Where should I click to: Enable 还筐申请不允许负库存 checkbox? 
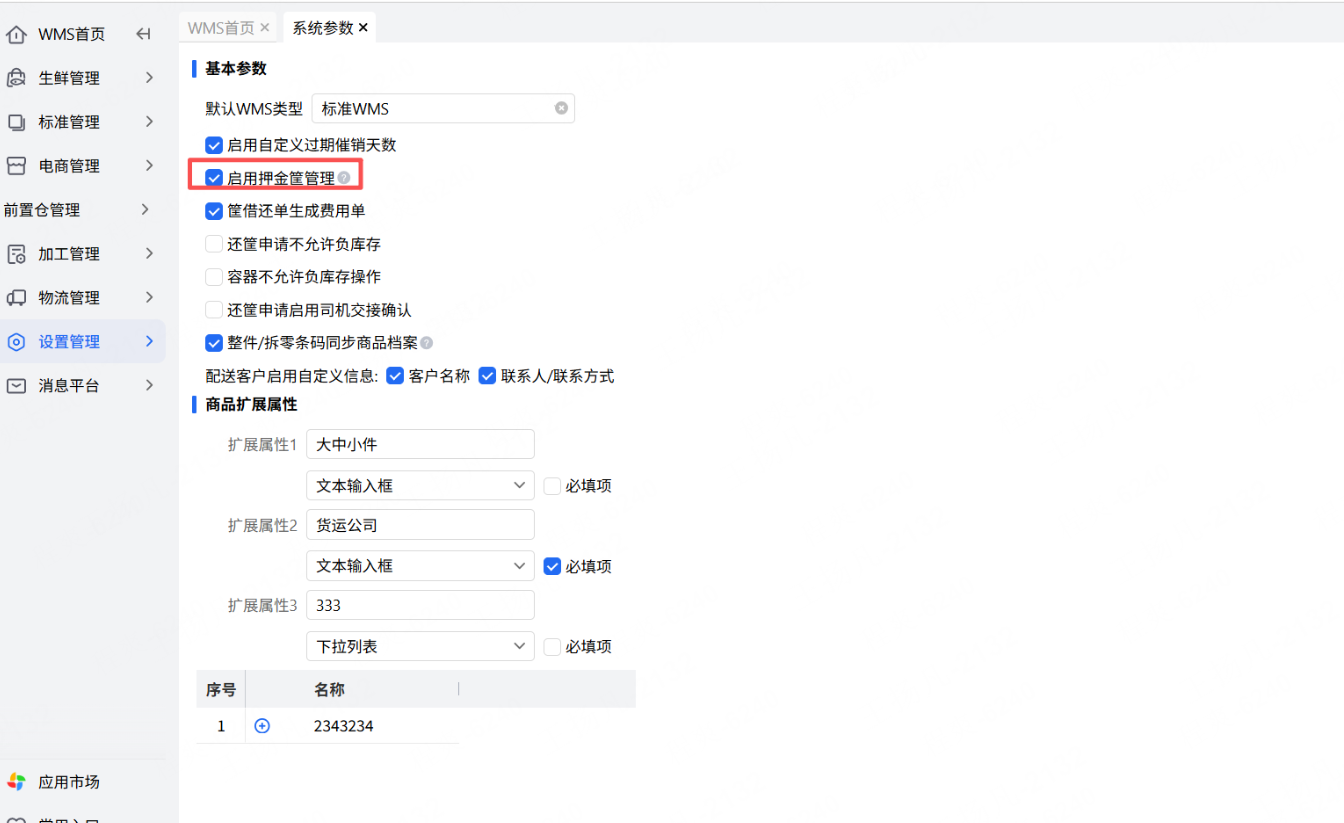(x=213, y=244)
